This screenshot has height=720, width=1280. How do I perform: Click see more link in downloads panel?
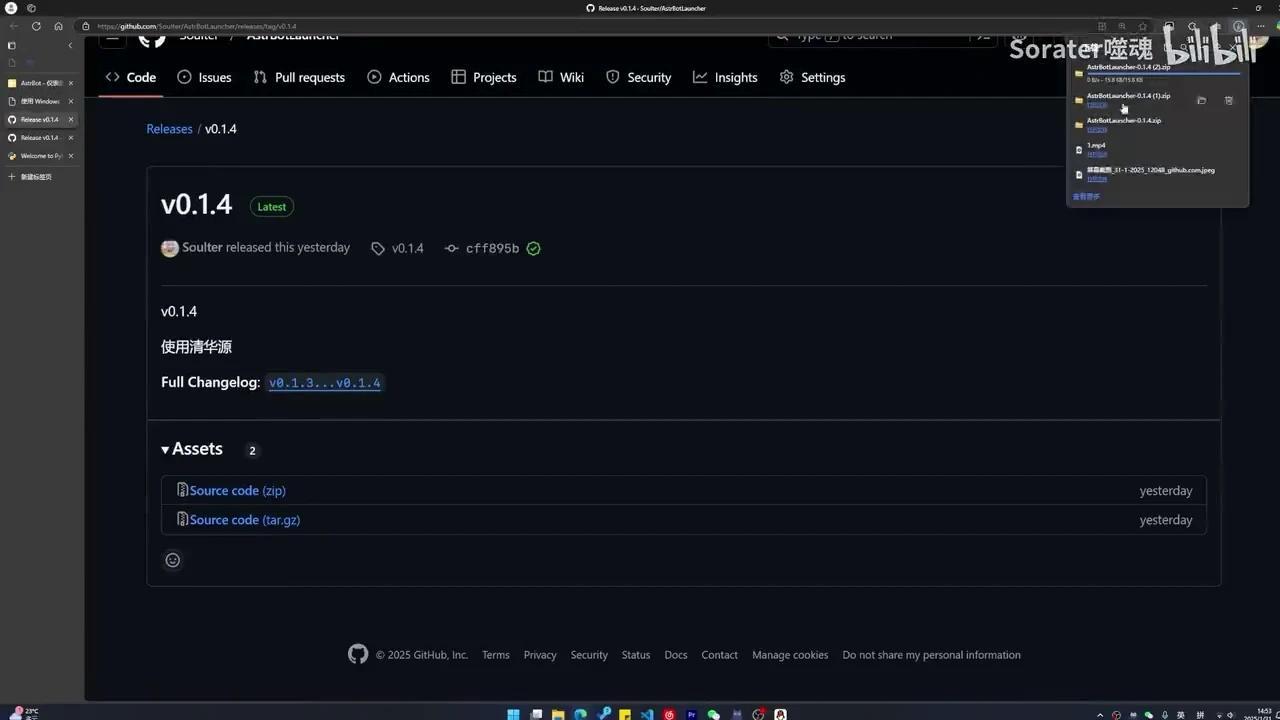point(1086,197)
